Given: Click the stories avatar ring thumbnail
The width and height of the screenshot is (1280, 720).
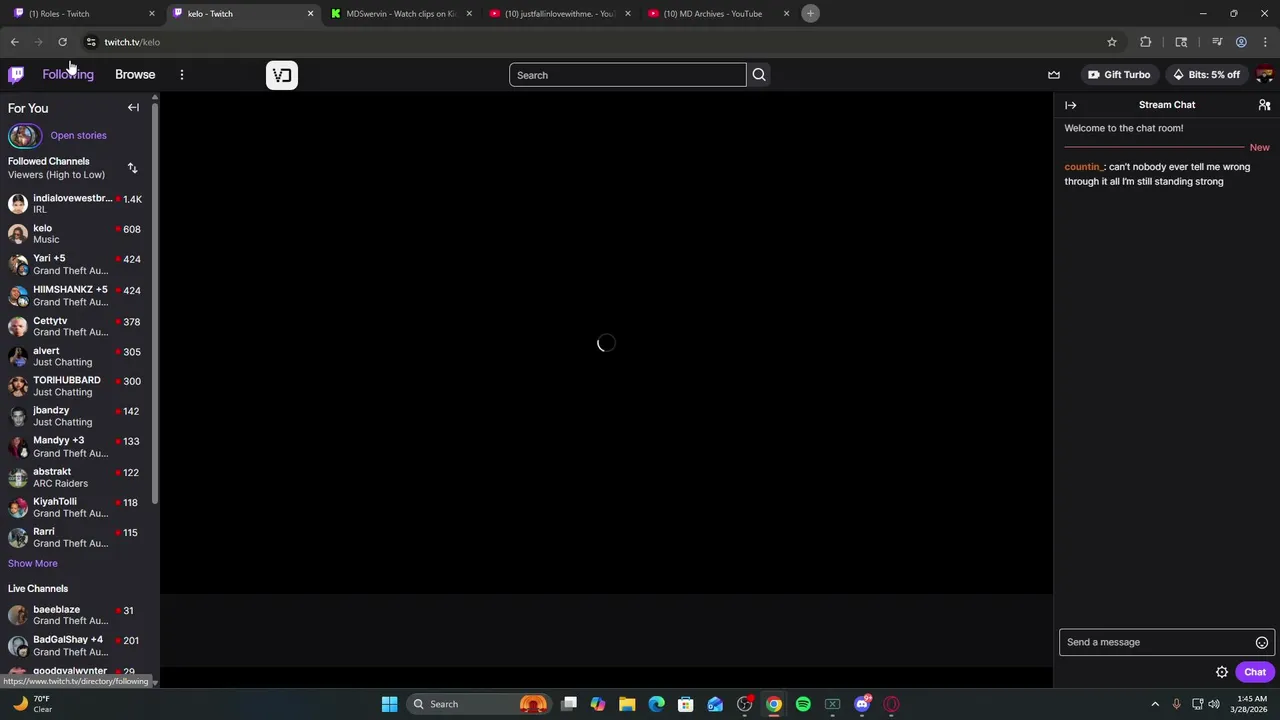Looking at the screenshot, I should coord(25,135).
